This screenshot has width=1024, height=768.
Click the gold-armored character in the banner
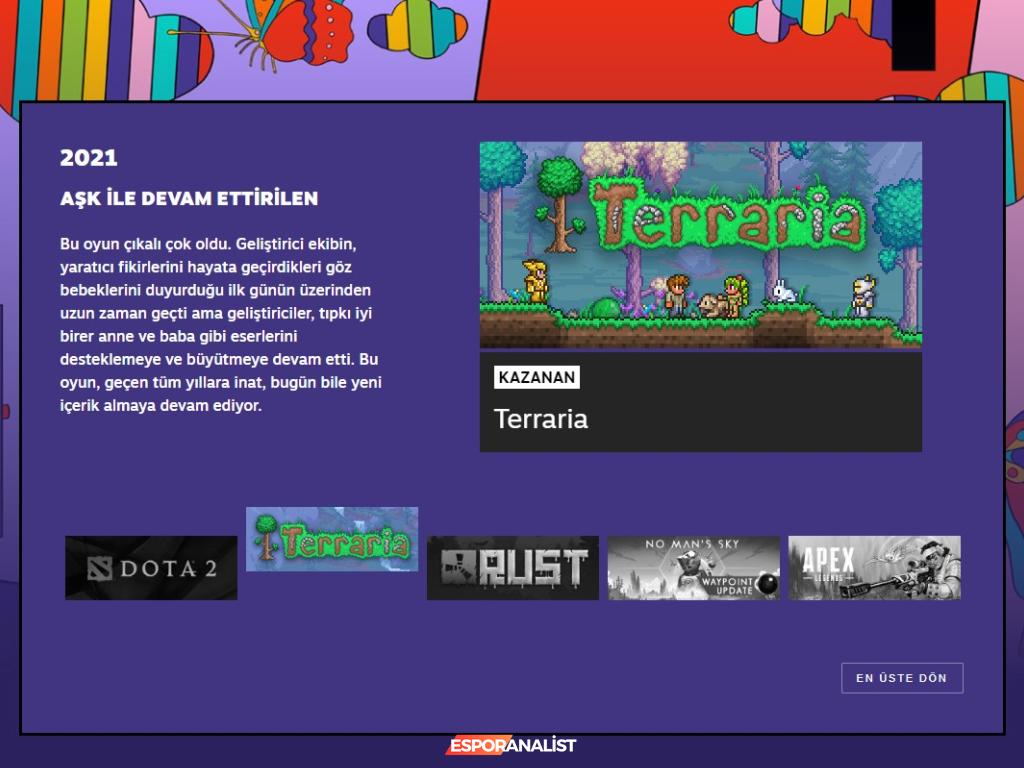(x=537, y=281)
